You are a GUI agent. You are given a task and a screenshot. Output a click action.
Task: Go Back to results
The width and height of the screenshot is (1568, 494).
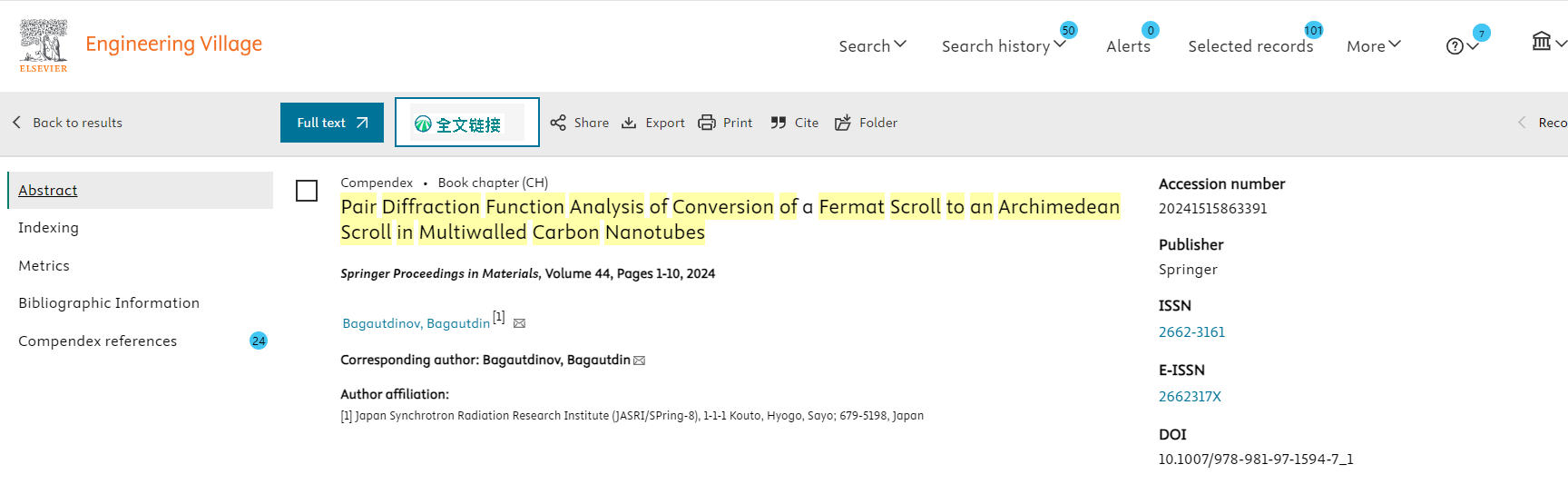pos(68,123)
